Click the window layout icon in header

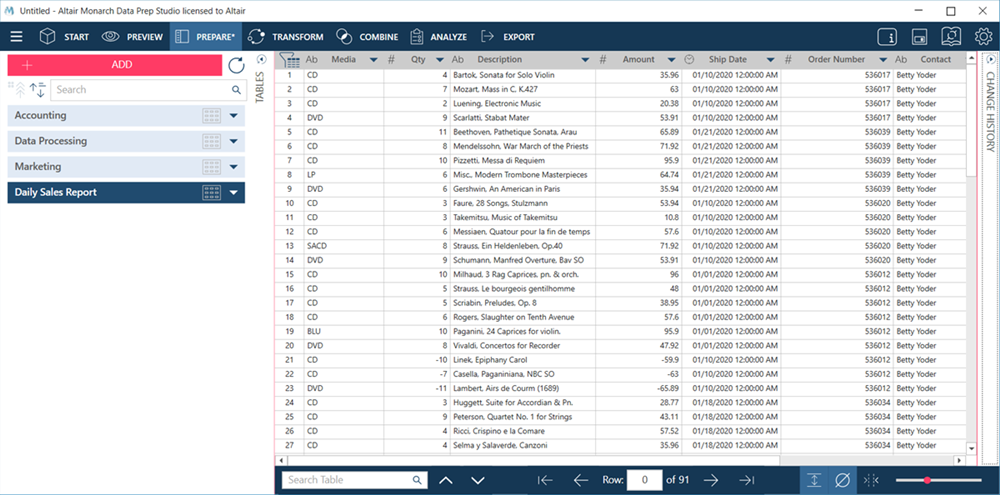(x=919, y=37)
